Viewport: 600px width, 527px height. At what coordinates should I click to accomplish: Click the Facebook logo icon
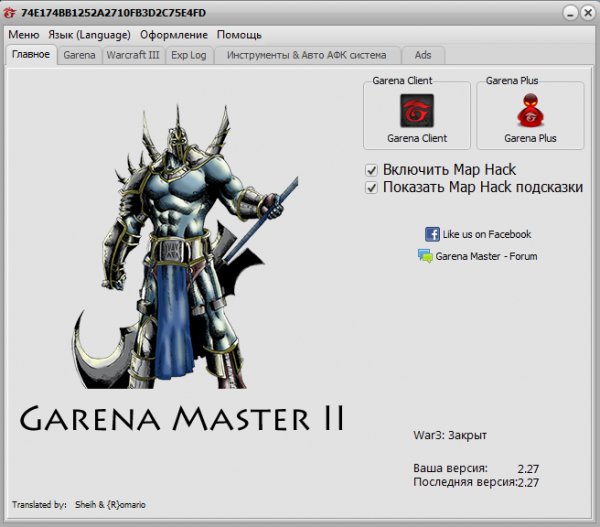click(432, 234)
